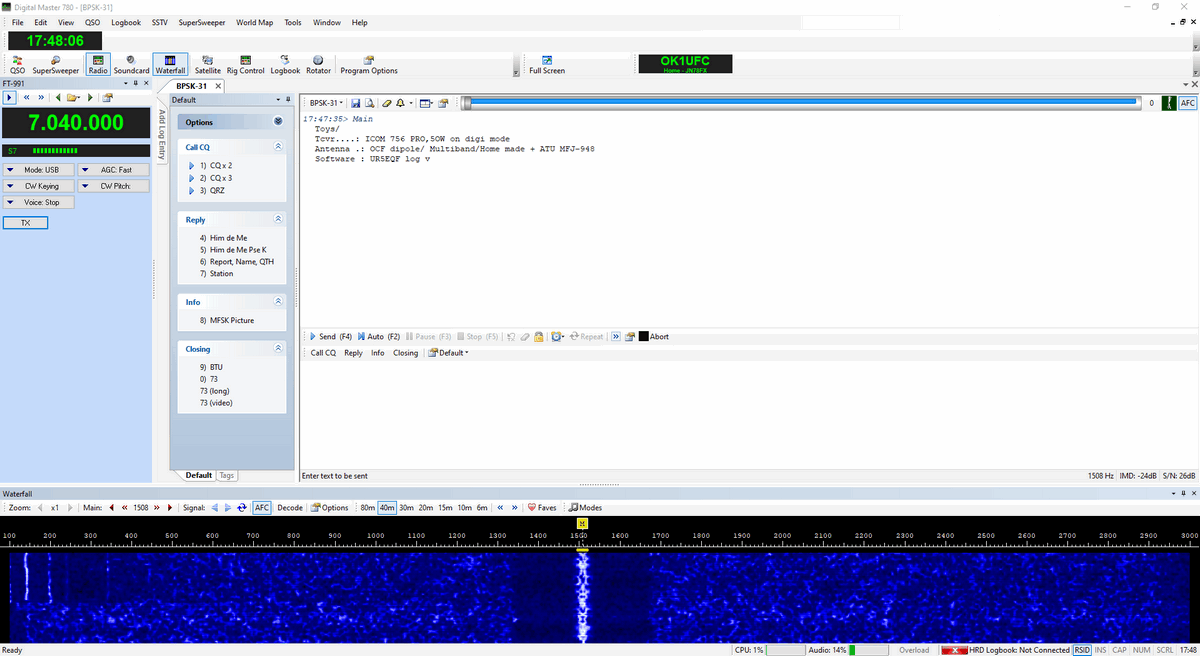Open the Logbook menu

click(x=126, y=22)
